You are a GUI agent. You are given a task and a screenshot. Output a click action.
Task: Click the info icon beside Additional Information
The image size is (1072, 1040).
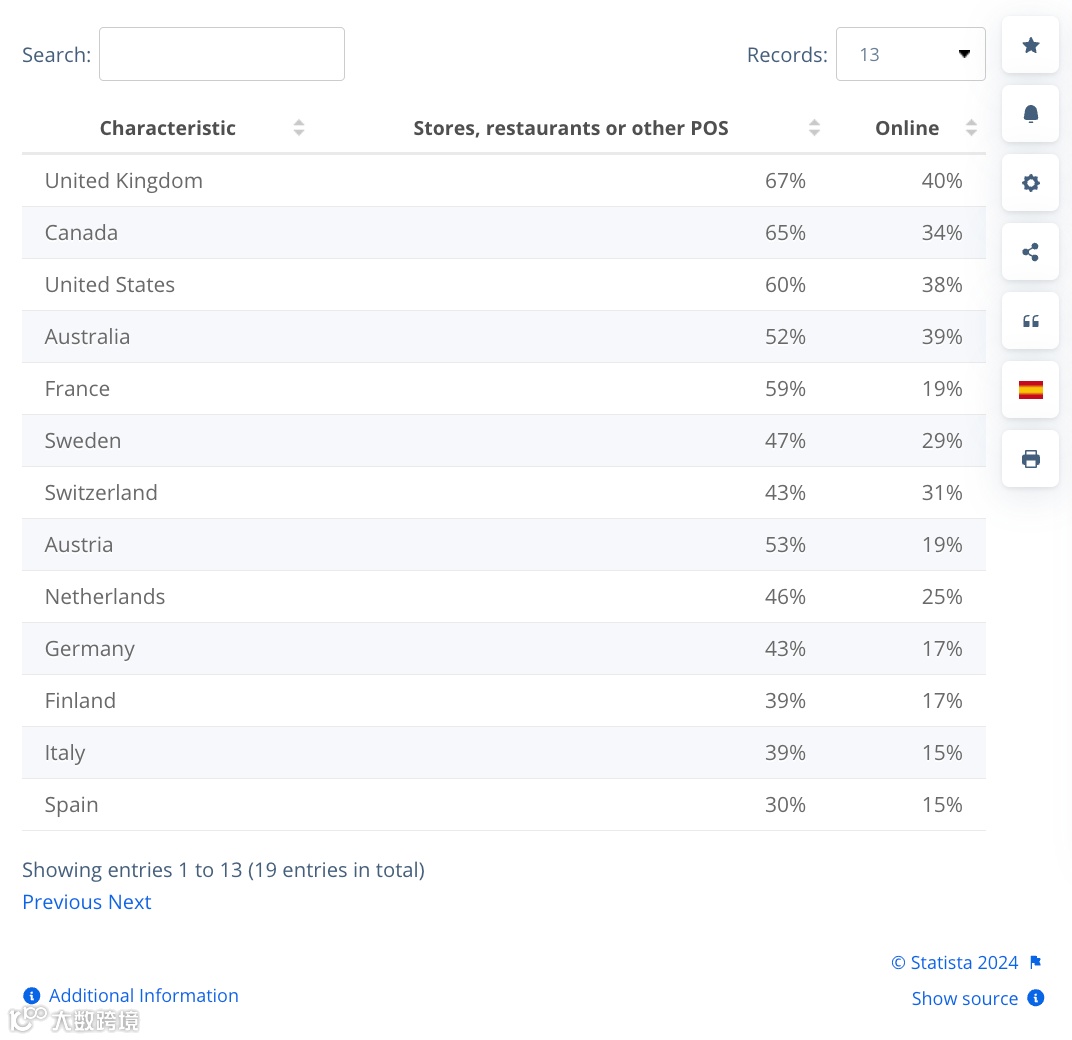coord(32,996)
